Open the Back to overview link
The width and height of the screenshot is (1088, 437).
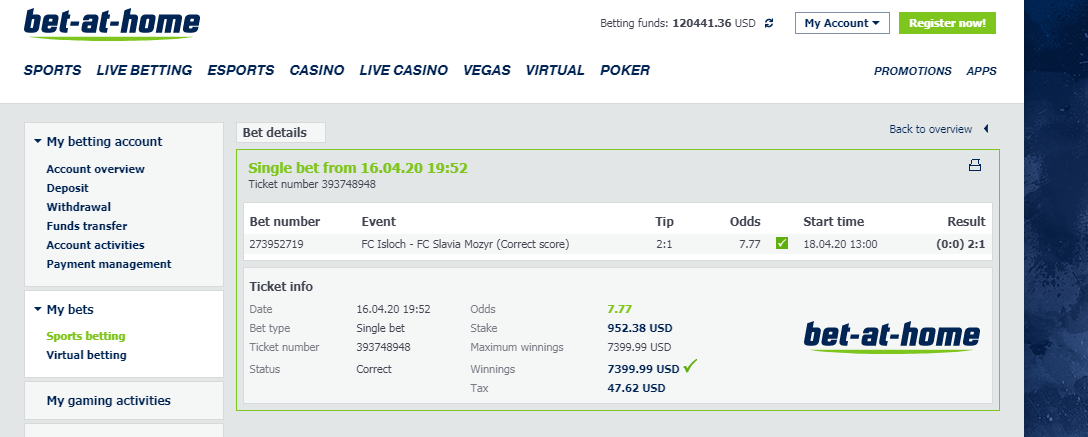pos(930,129)
